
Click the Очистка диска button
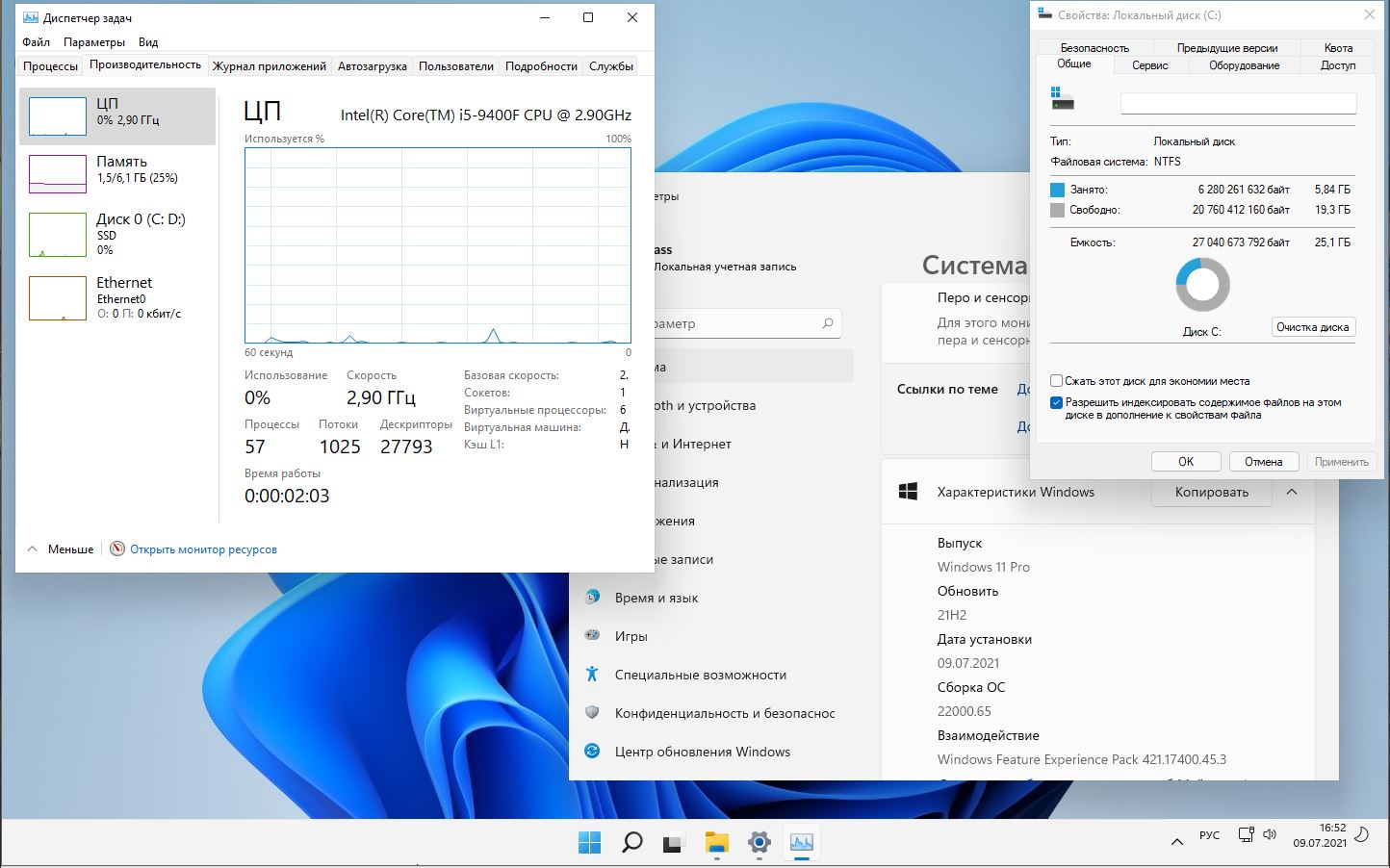[1313, 327]
